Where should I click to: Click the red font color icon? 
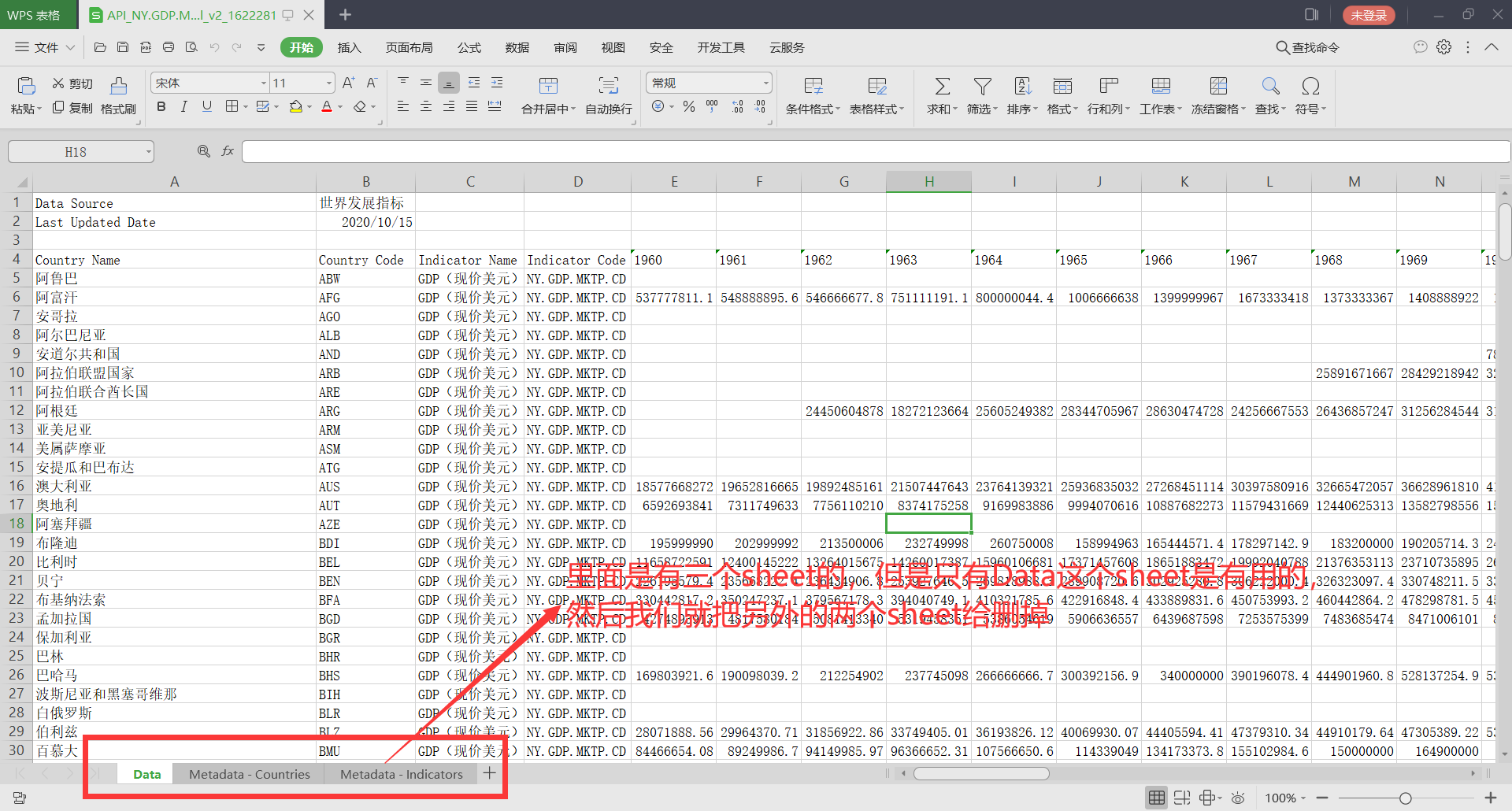(x=327, y=106)
